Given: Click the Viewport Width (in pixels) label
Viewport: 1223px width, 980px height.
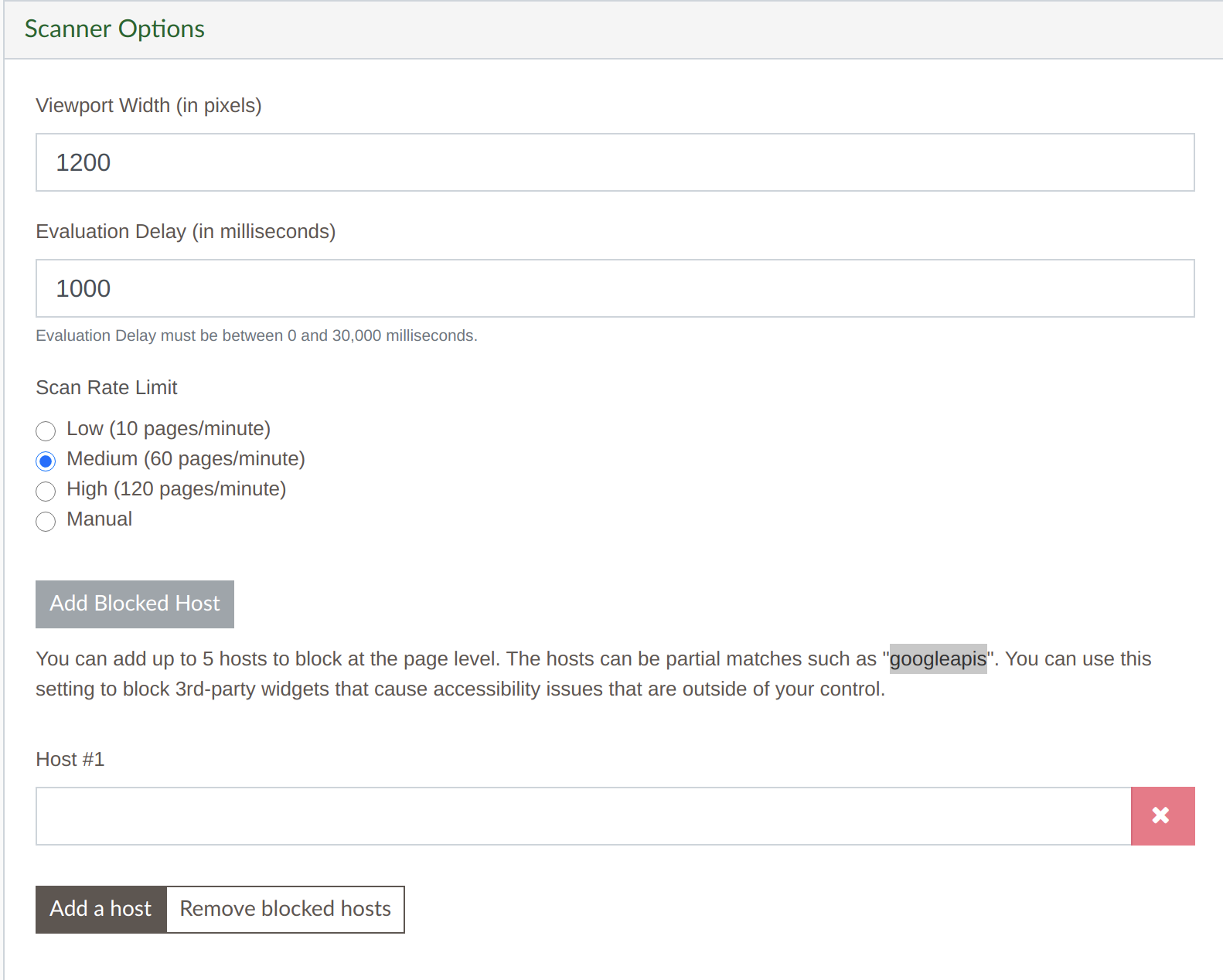Looking at the screenshot, I should coord(148,105).
